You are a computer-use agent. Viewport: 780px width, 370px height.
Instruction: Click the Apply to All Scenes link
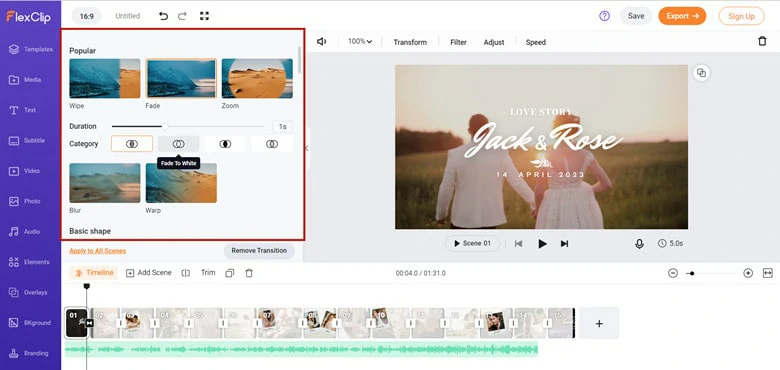98,251
